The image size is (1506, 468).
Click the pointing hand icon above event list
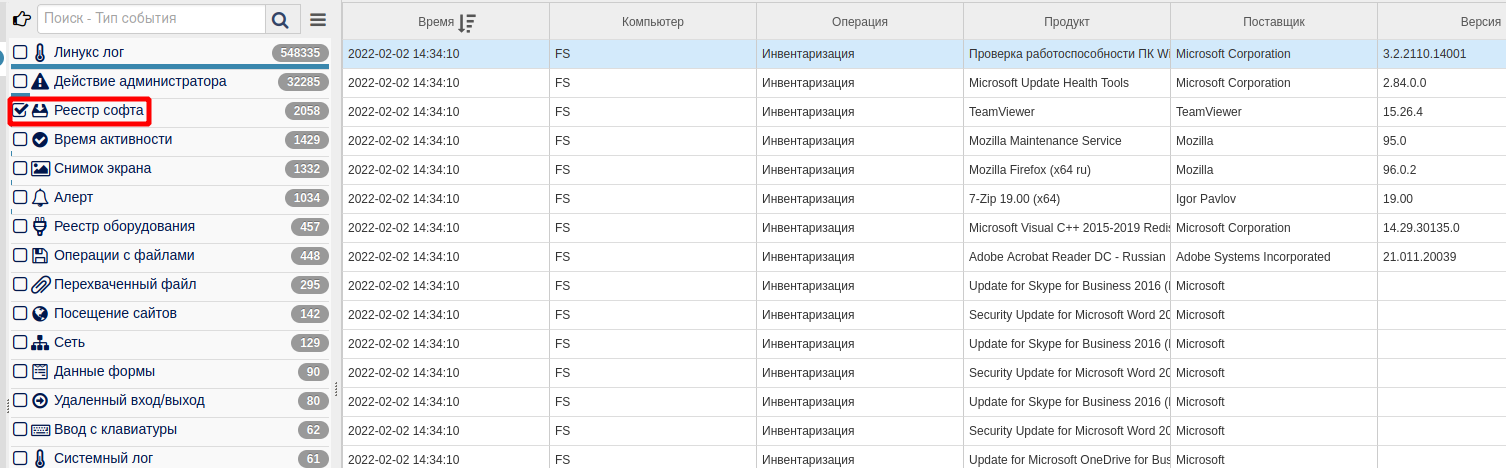pos(21,19)
